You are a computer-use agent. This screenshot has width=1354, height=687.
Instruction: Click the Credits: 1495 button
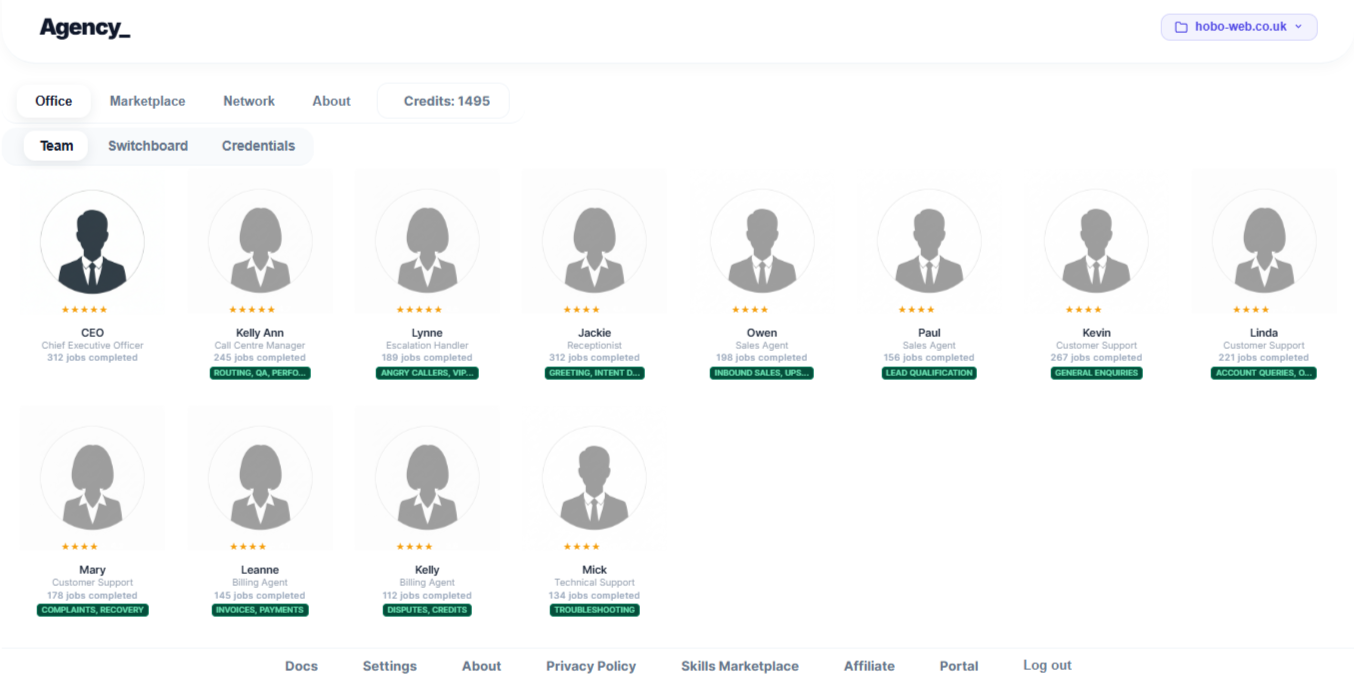coord(446,101)
